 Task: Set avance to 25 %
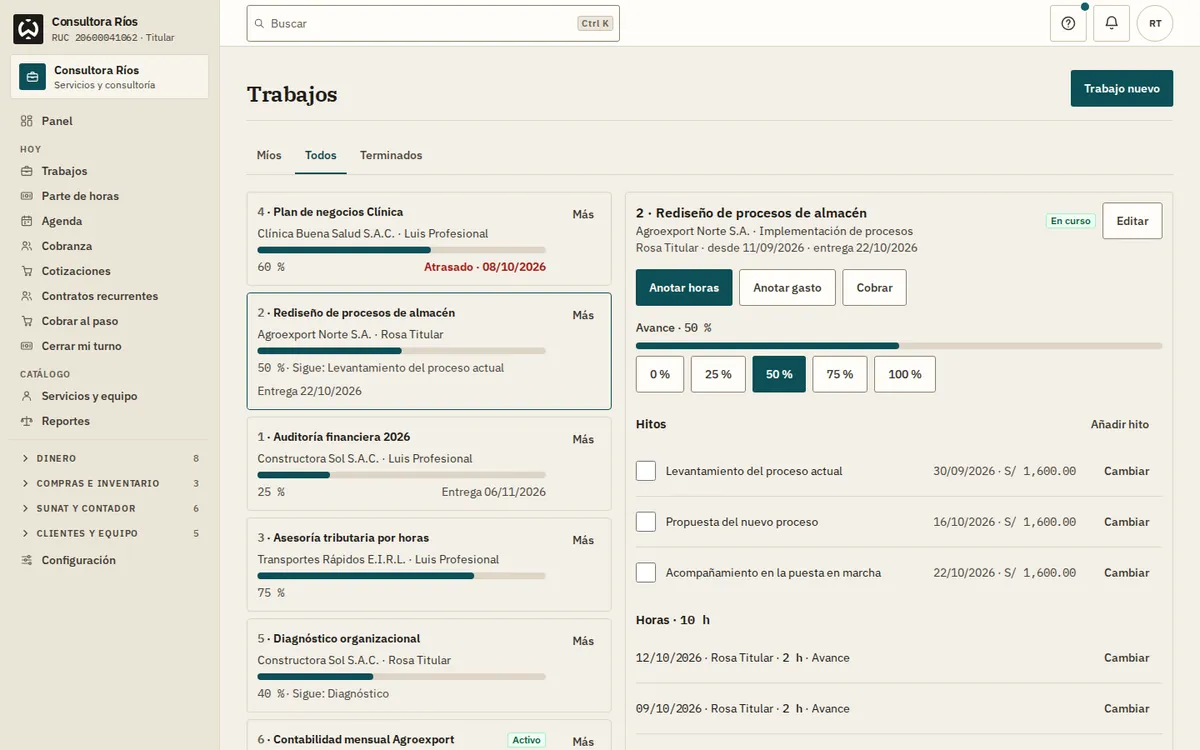tap(718, 374)
